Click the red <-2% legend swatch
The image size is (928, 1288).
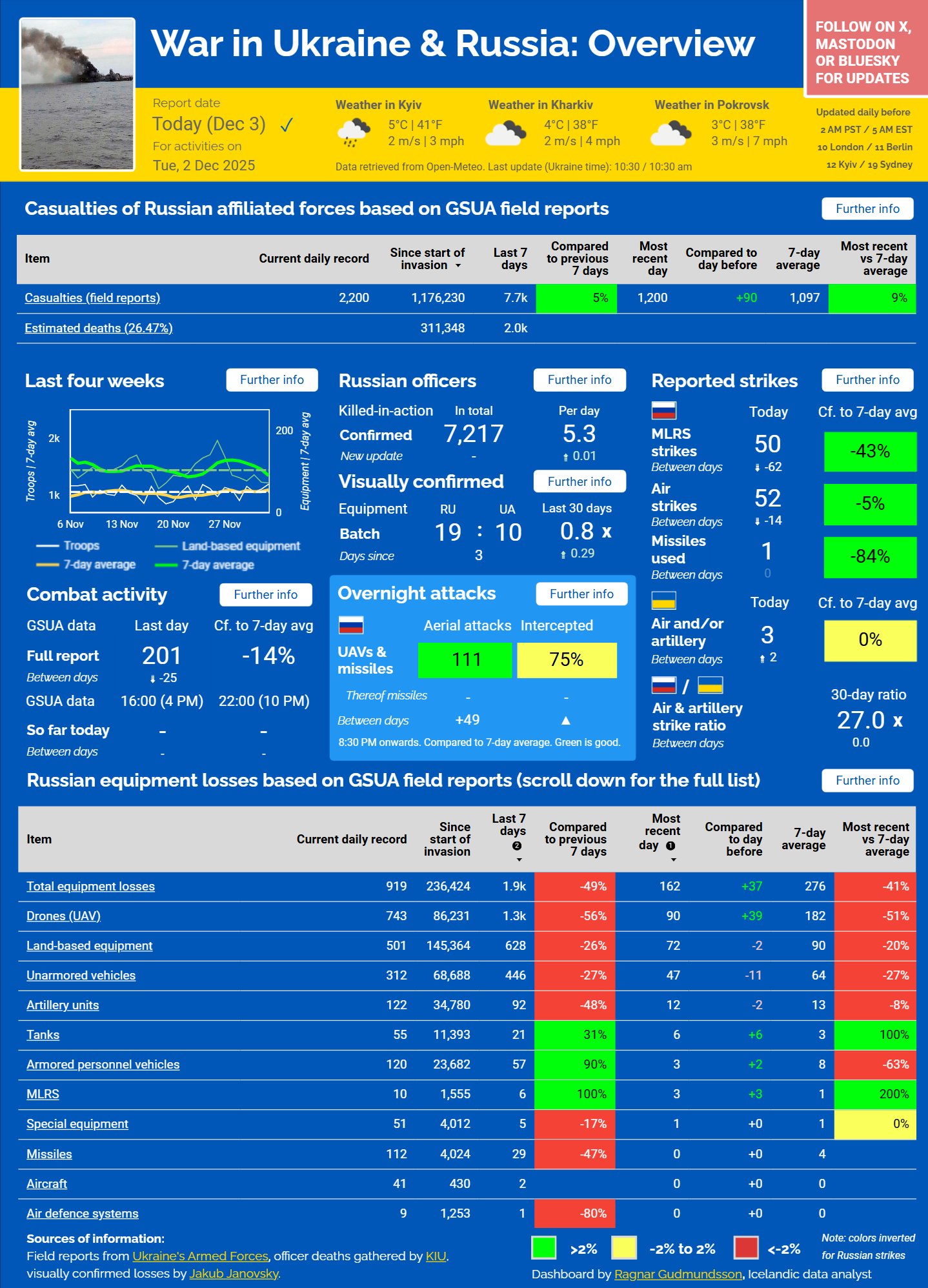tap(746, 1247)
